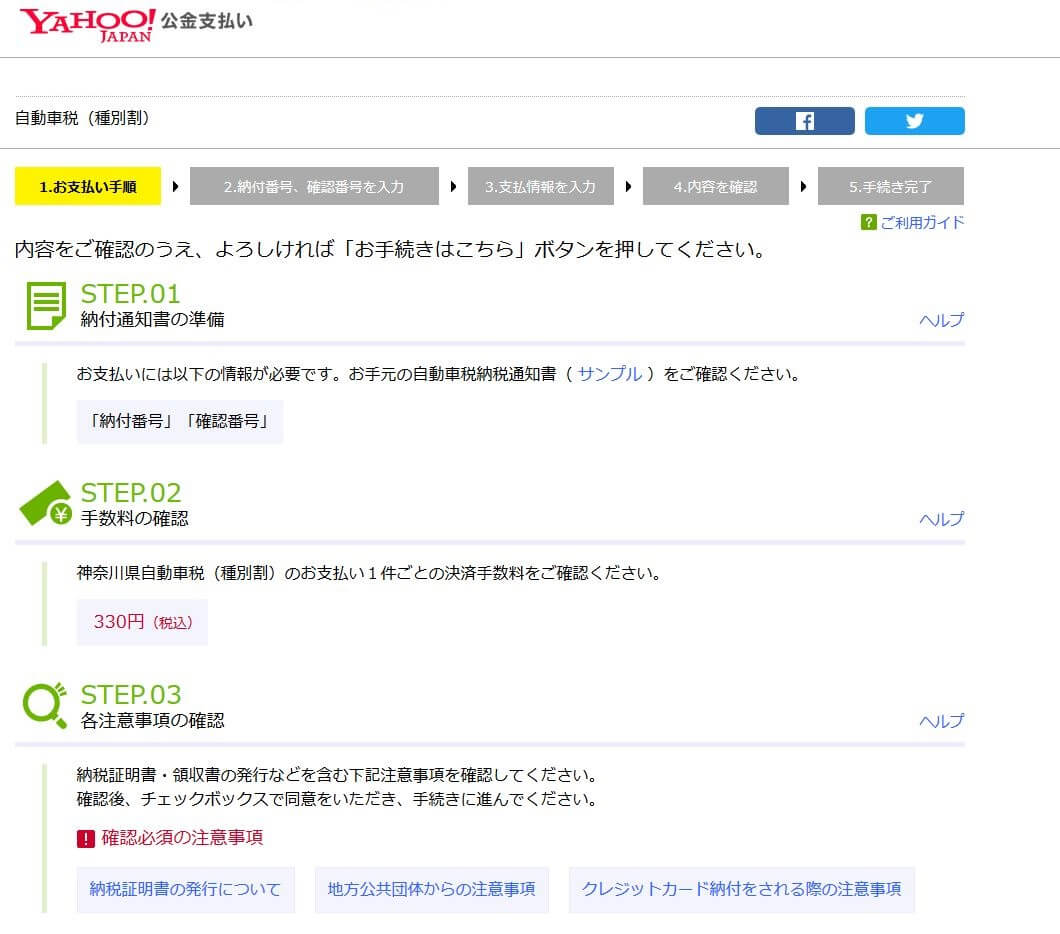Select the 1.お支払い手順 step tab

pyautogui.click(x=88, y=187)
